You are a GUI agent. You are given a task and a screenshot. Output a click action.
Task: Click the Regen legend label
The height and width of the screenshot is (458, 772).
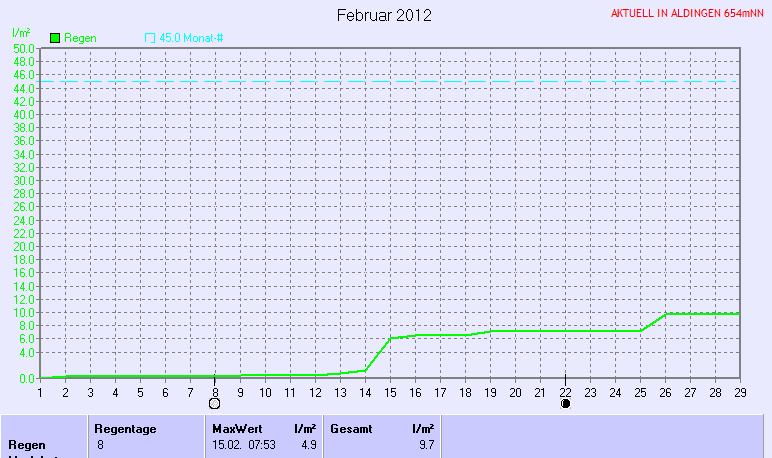80,38
